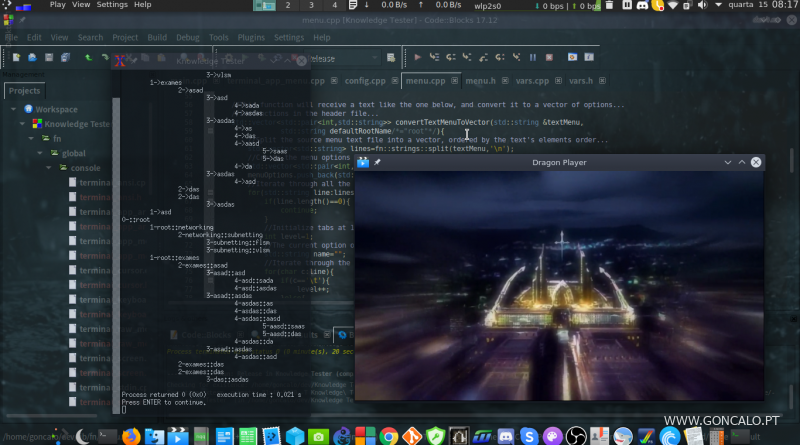
Task: Open Dragon Player menu with the down chevron
Action: [728, 162]
